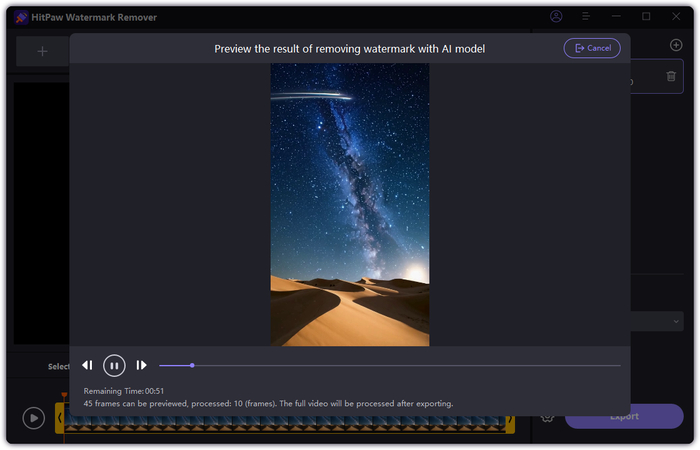Add a new file with plus button
The width and height of the screenshot is (700, 450).
click(42, 51)
